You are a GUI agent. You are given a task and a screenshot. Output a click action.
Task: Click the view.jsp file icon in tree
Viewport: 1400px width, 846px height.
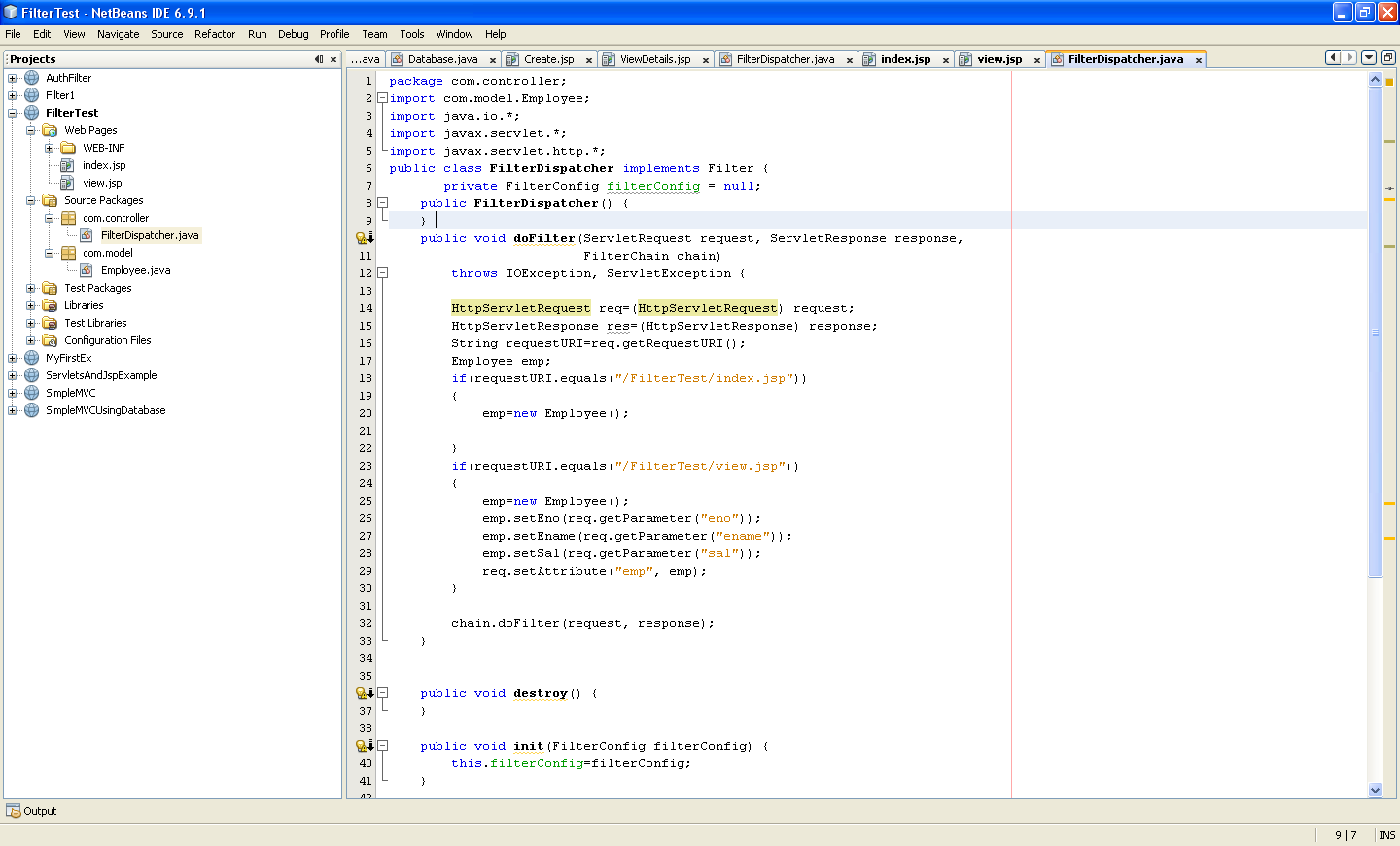tap(67, 183)
